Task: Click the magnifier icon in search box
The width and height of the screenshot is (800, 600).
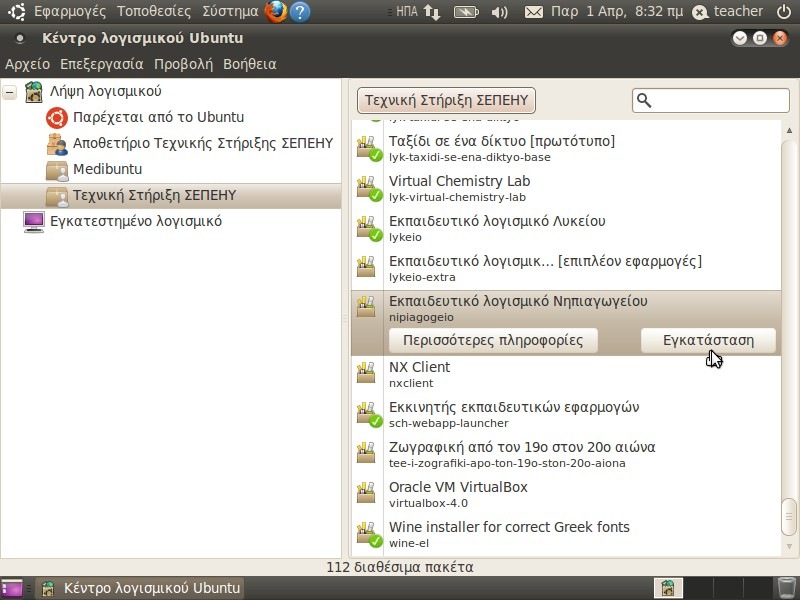Action: [x=644, y=101]
